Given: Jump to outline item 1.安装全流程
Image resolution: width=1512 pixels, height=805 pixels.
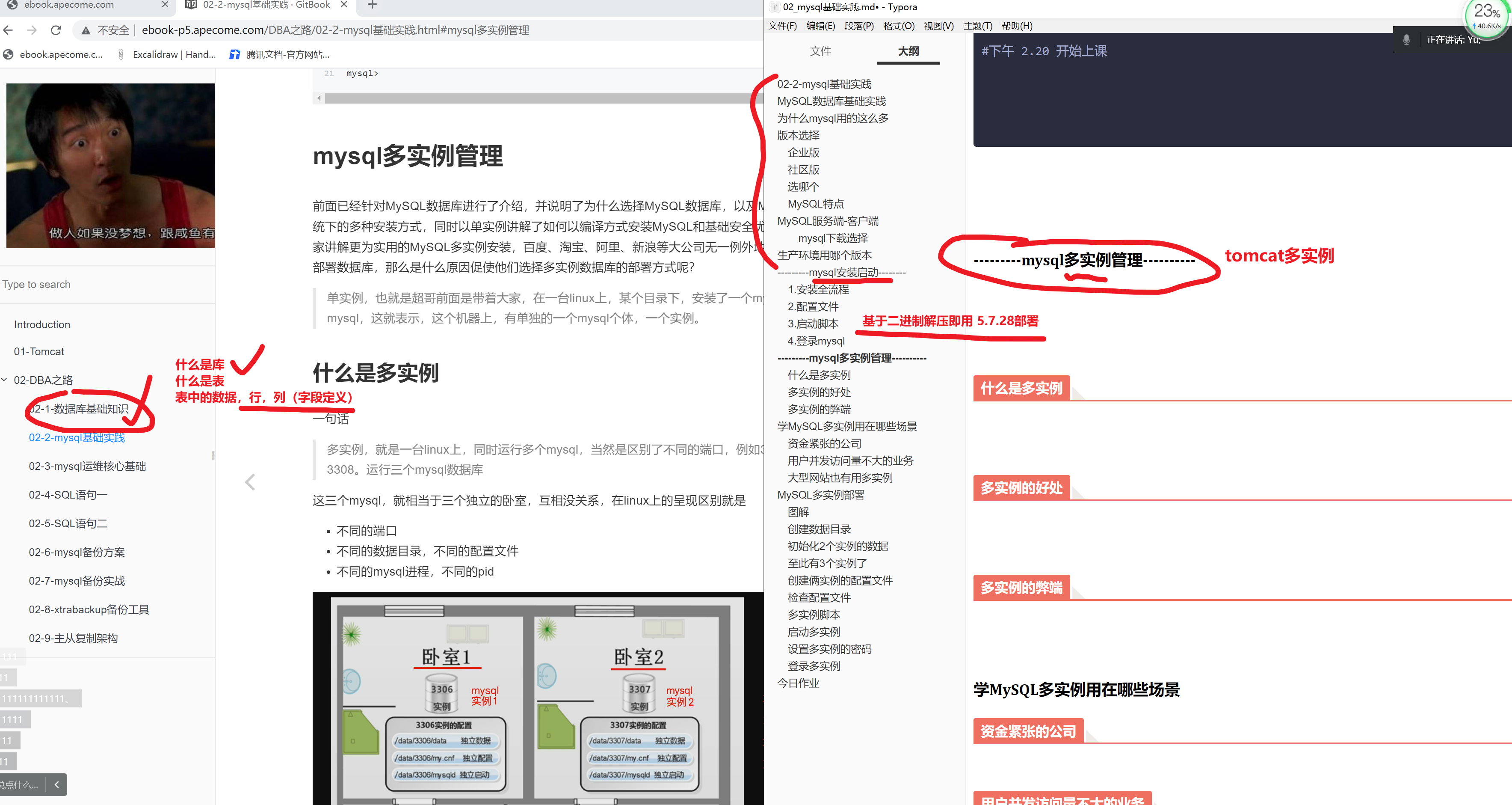Looking at the screenshot, I should point(818,290).
